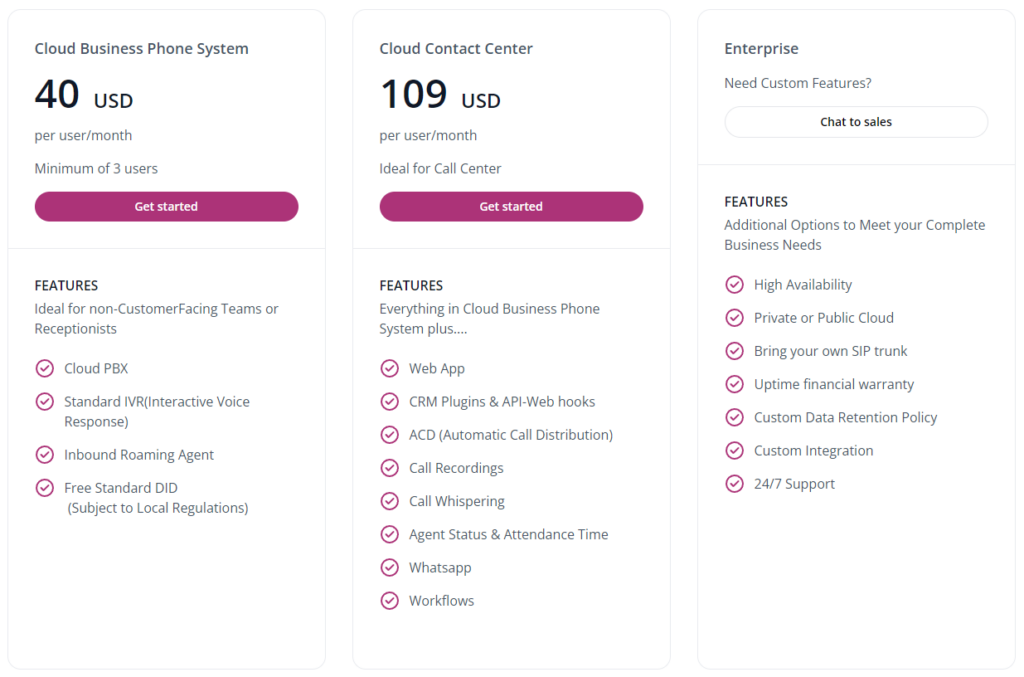1024x677 pixels.
Task: Click the checkmark icon beside Cloud PBX
Action: pos(44,368)
